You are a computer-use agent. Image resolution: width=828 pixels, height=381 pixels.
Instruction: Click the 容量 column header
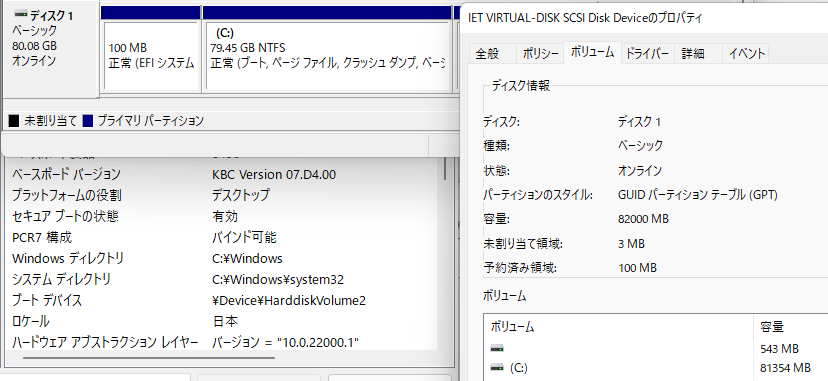point(791,327)
